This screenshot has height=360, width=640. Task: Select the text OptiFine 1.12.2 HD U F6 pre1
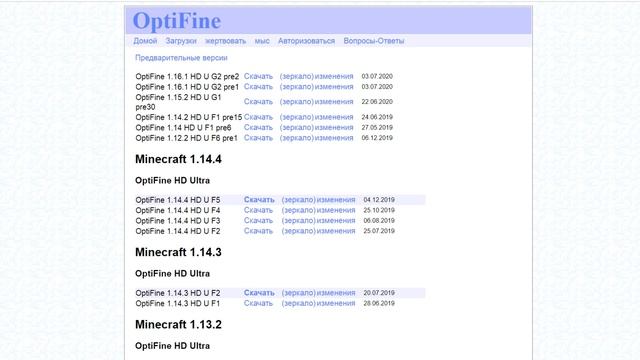click(187, 138)
